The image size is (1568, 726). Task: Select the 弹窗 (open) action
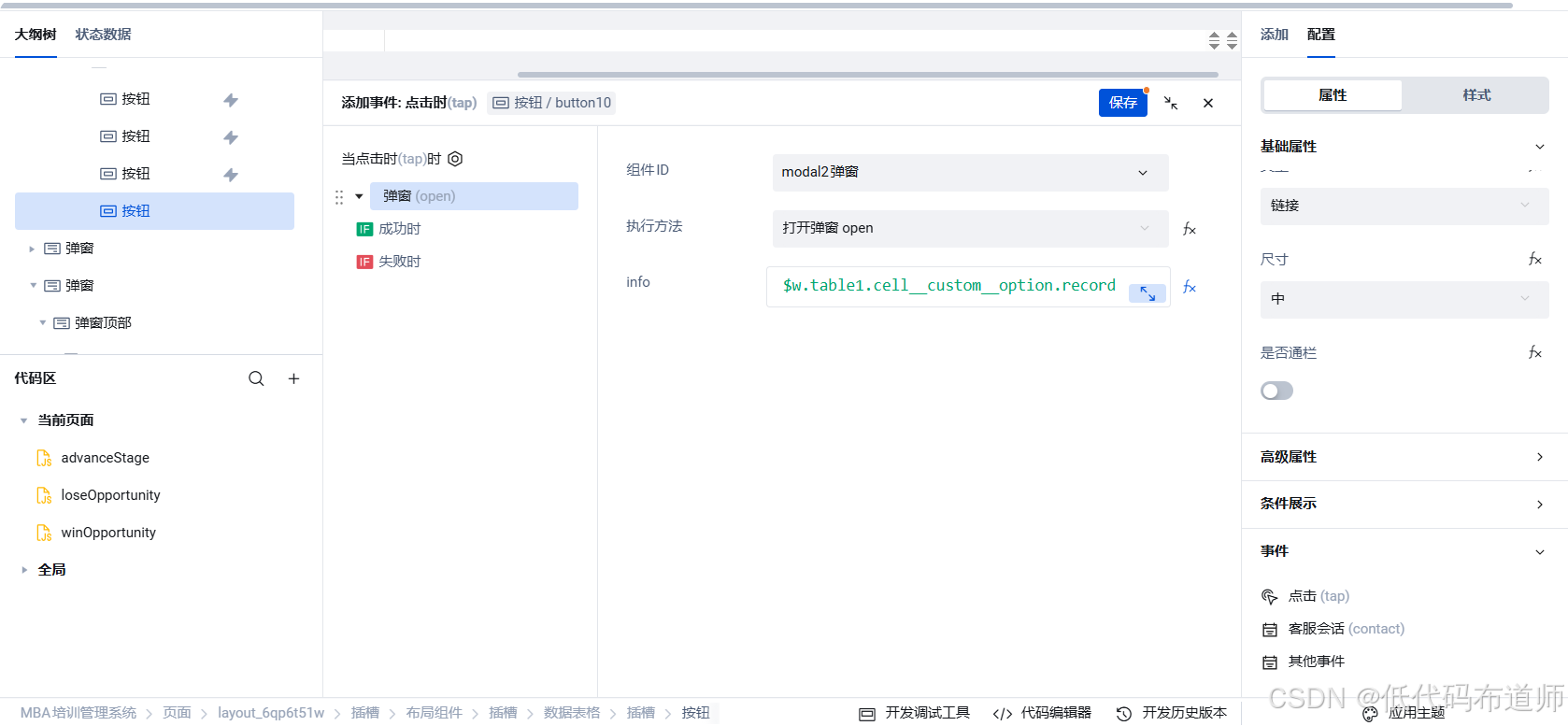[474, 196]
